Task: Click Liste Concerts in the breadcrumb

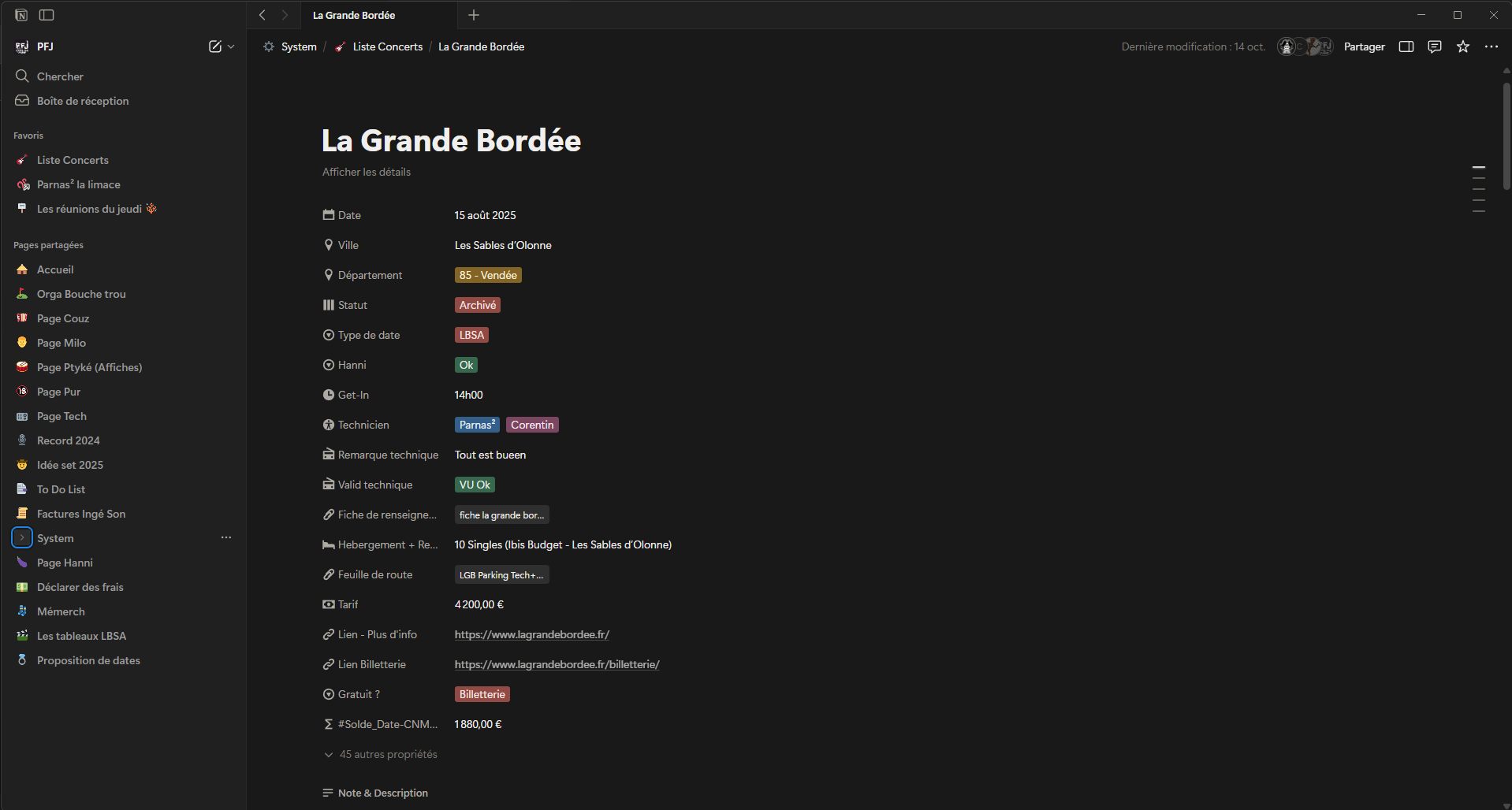Action: (387, 46)
